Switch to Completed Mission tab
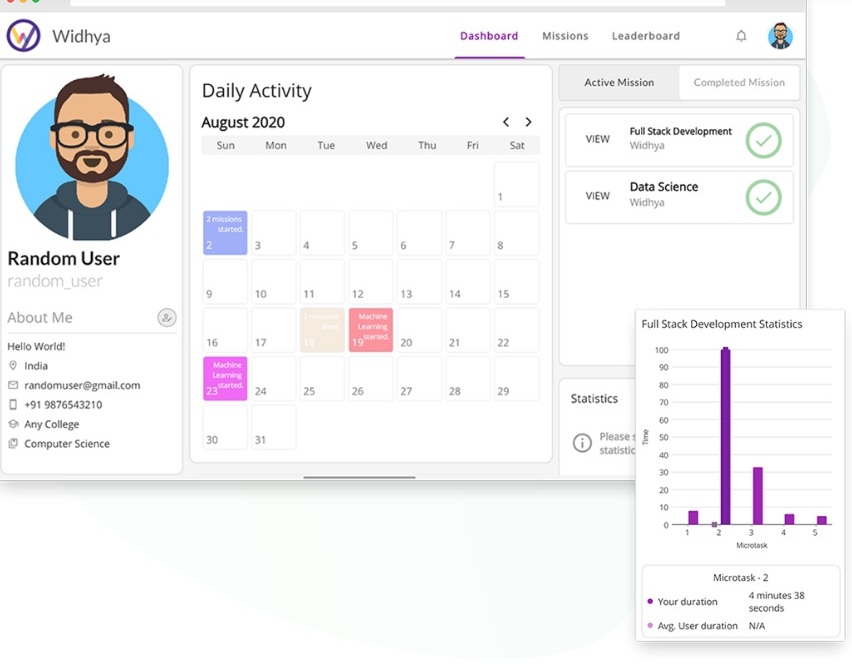The width and height of the screenshot is (852, 666). pyautogui.click(x=739, y=83)
